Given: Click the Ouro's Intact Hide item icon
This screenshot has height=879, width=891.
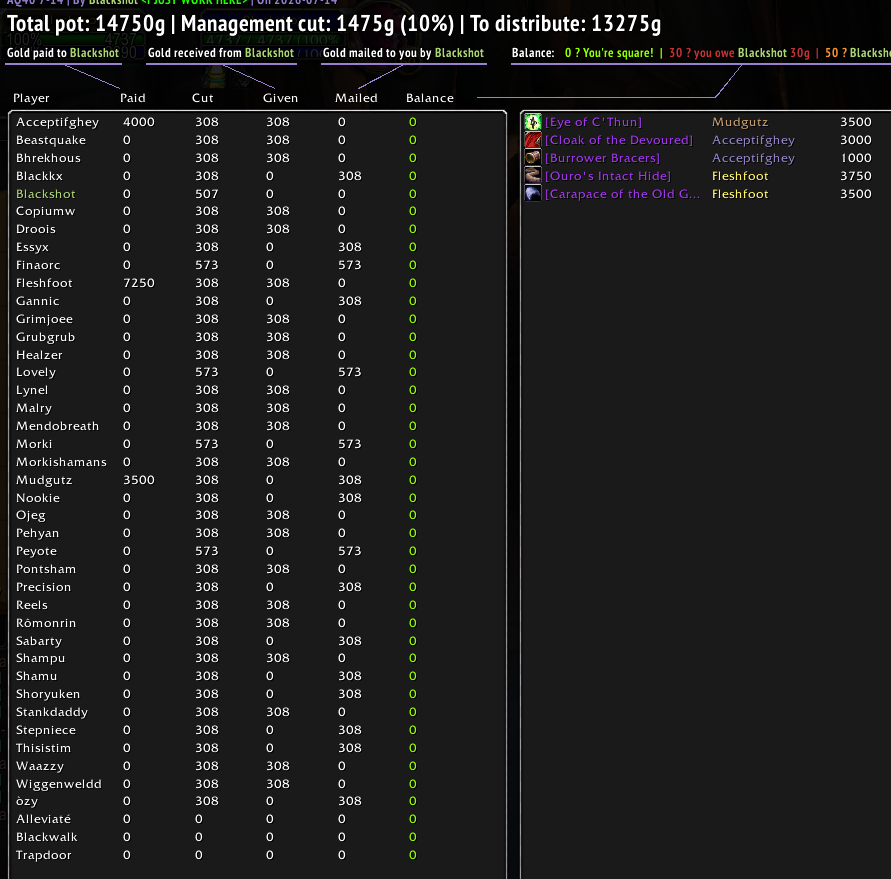Looking at the screenshot, I should pyautogui.click(x=532, y=176).
